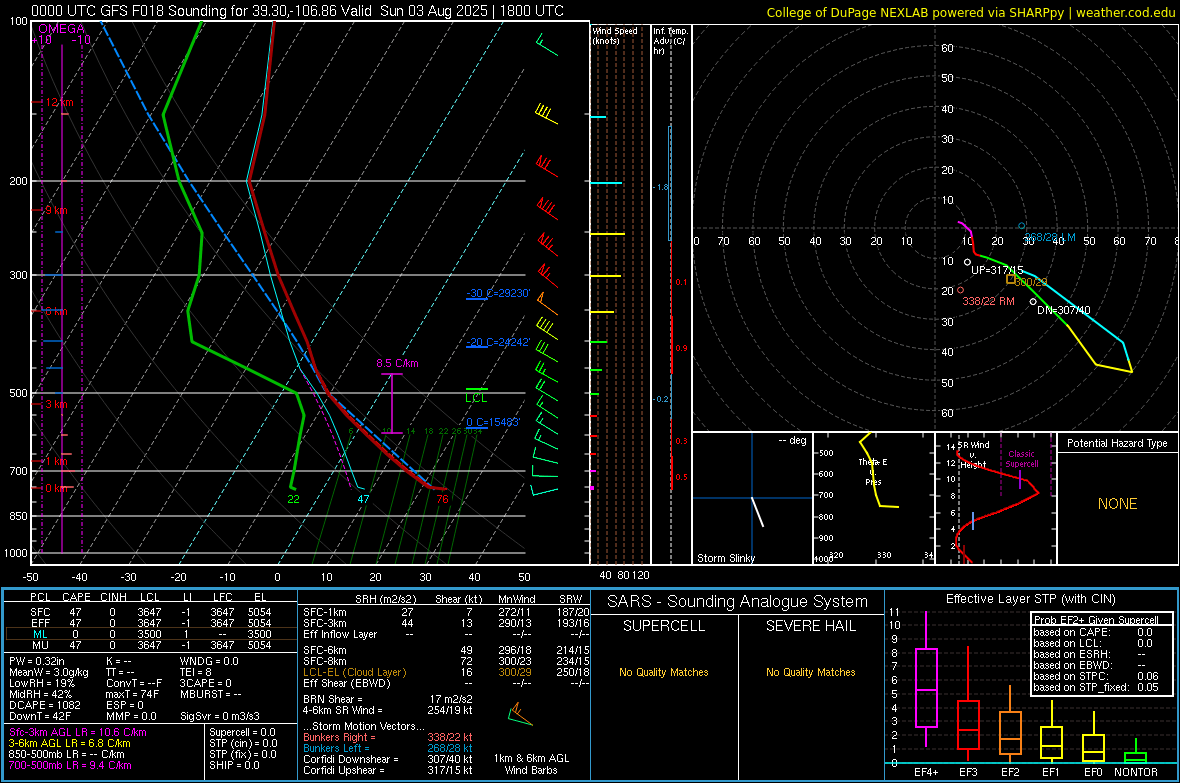Image resolution: width=1180 pixels, height=783 pixels.
Task: Click the DCAPE = 1082 value
Action: point(44,705)
